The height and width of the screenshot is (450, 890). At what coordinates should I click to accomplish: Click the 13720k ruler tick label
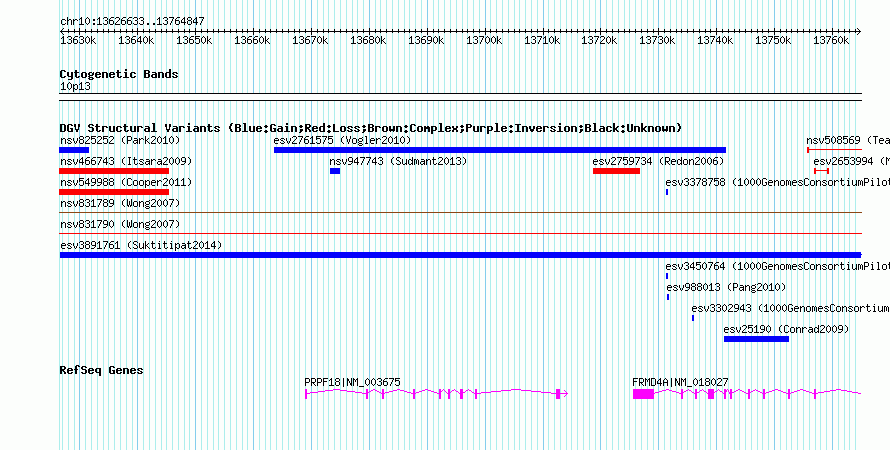(599, 41)
